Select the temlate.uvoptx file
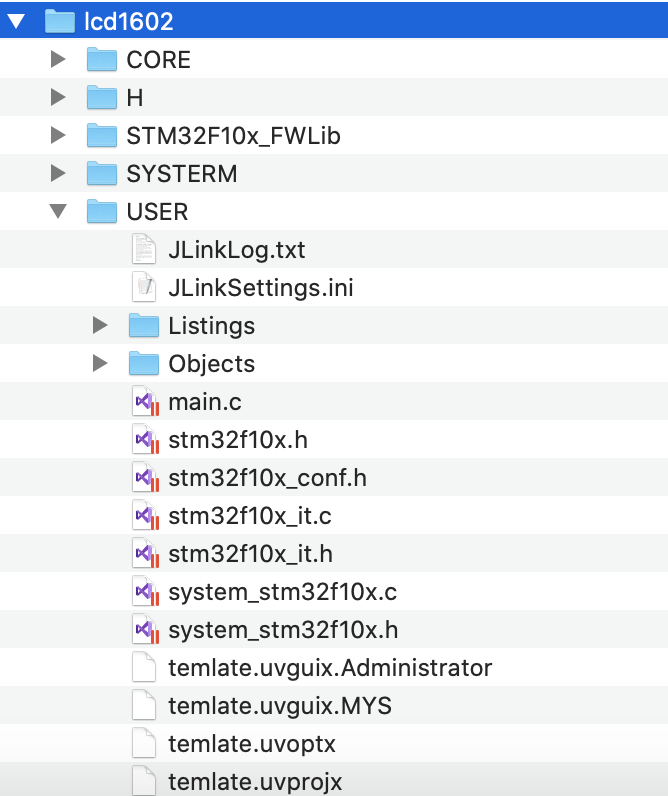668x796 pixels. (252, 744)
